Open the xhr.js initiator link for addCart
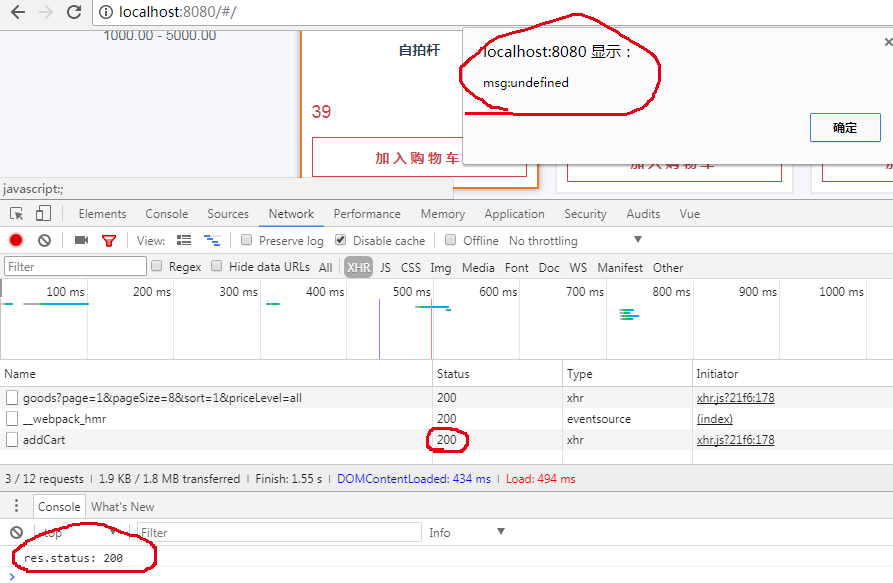 (735, 440)
